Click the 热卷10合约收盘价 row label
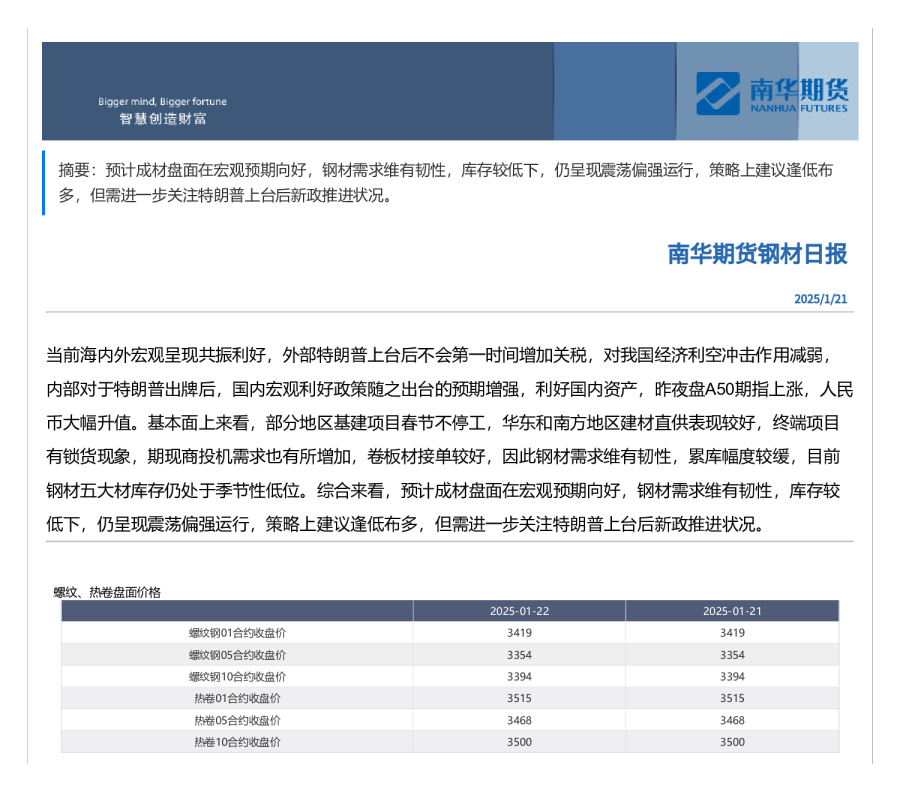 [237, 742]
